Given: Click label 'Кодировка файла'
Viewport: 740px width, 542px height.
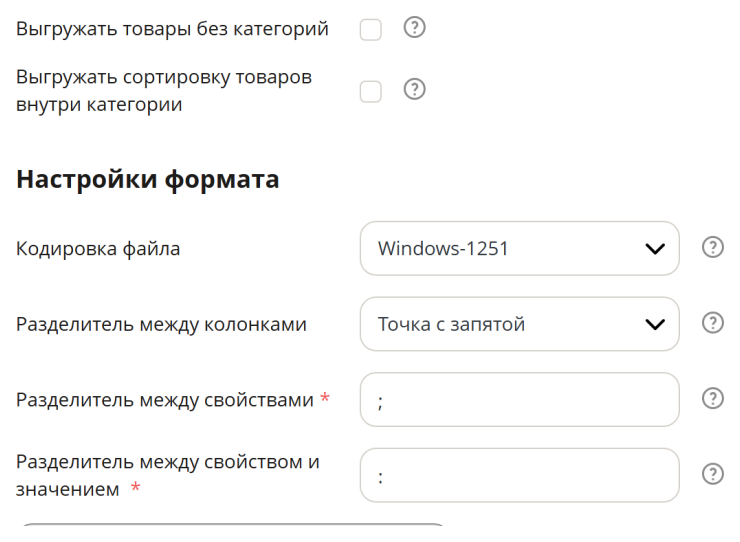Looking at the screenshot, I should [98, 249].
